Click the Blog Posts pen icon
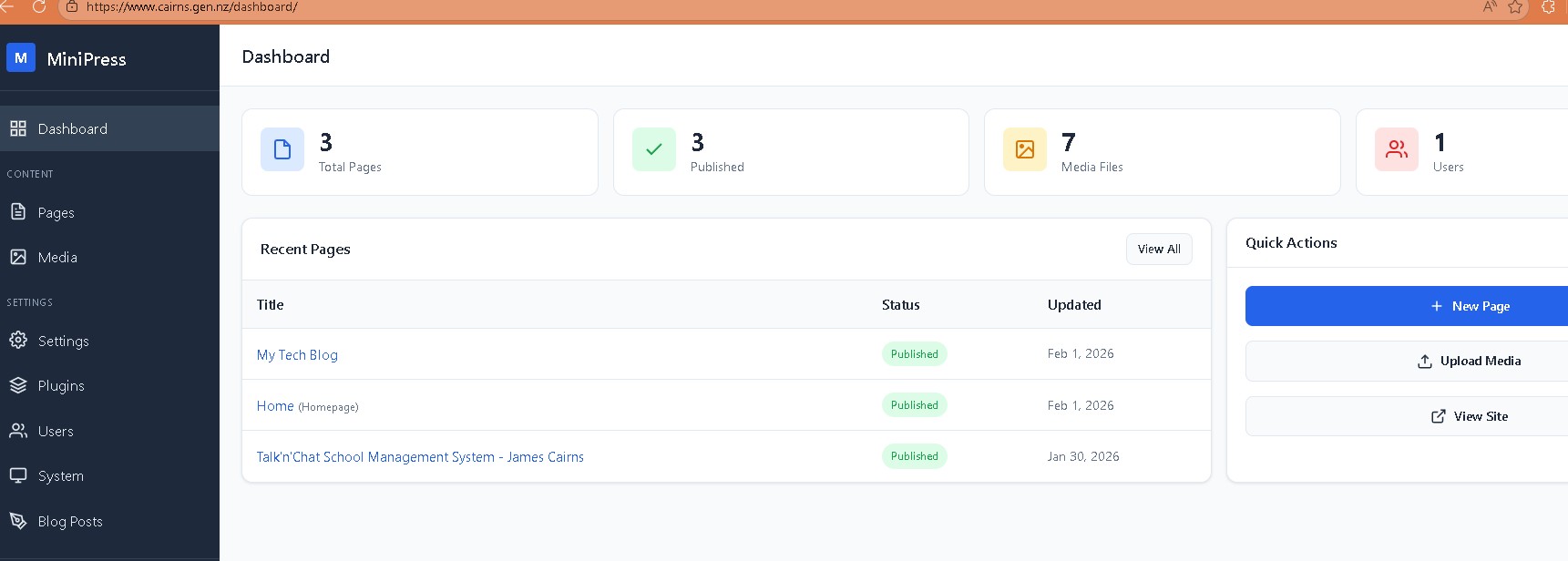 (x=18, y=521)
